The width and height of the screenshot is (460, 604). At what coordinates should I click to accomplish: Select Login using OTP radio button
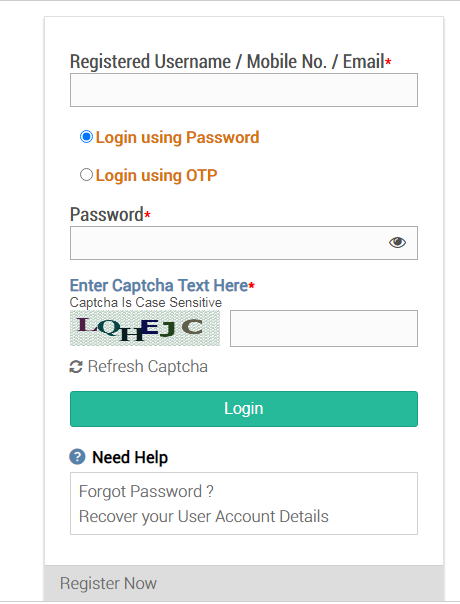point(86,175)
